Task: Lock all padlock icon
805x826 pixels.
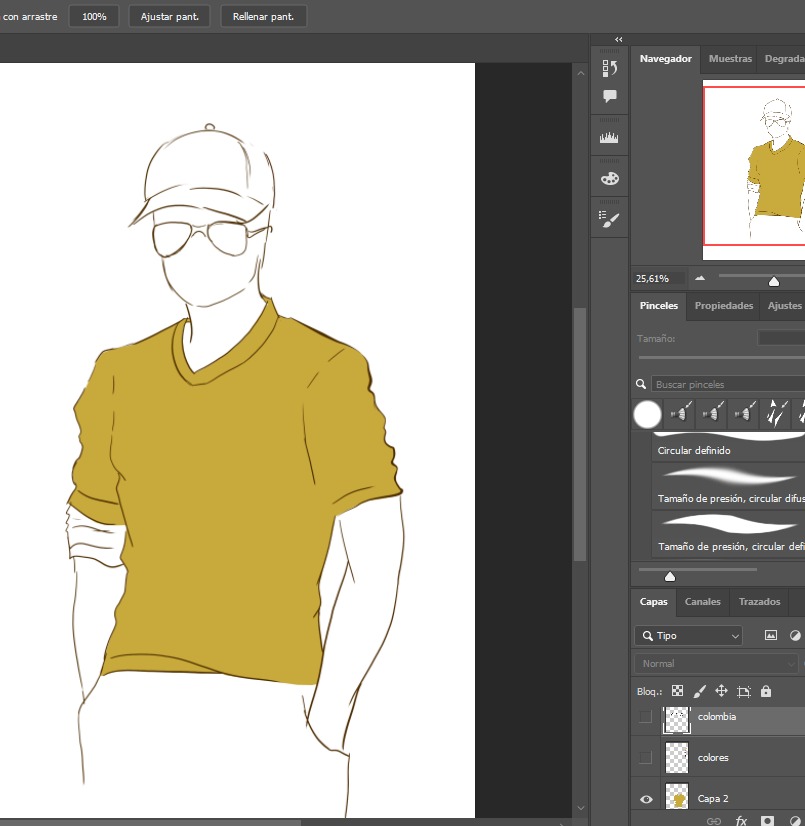Action: tap(766, 691)
